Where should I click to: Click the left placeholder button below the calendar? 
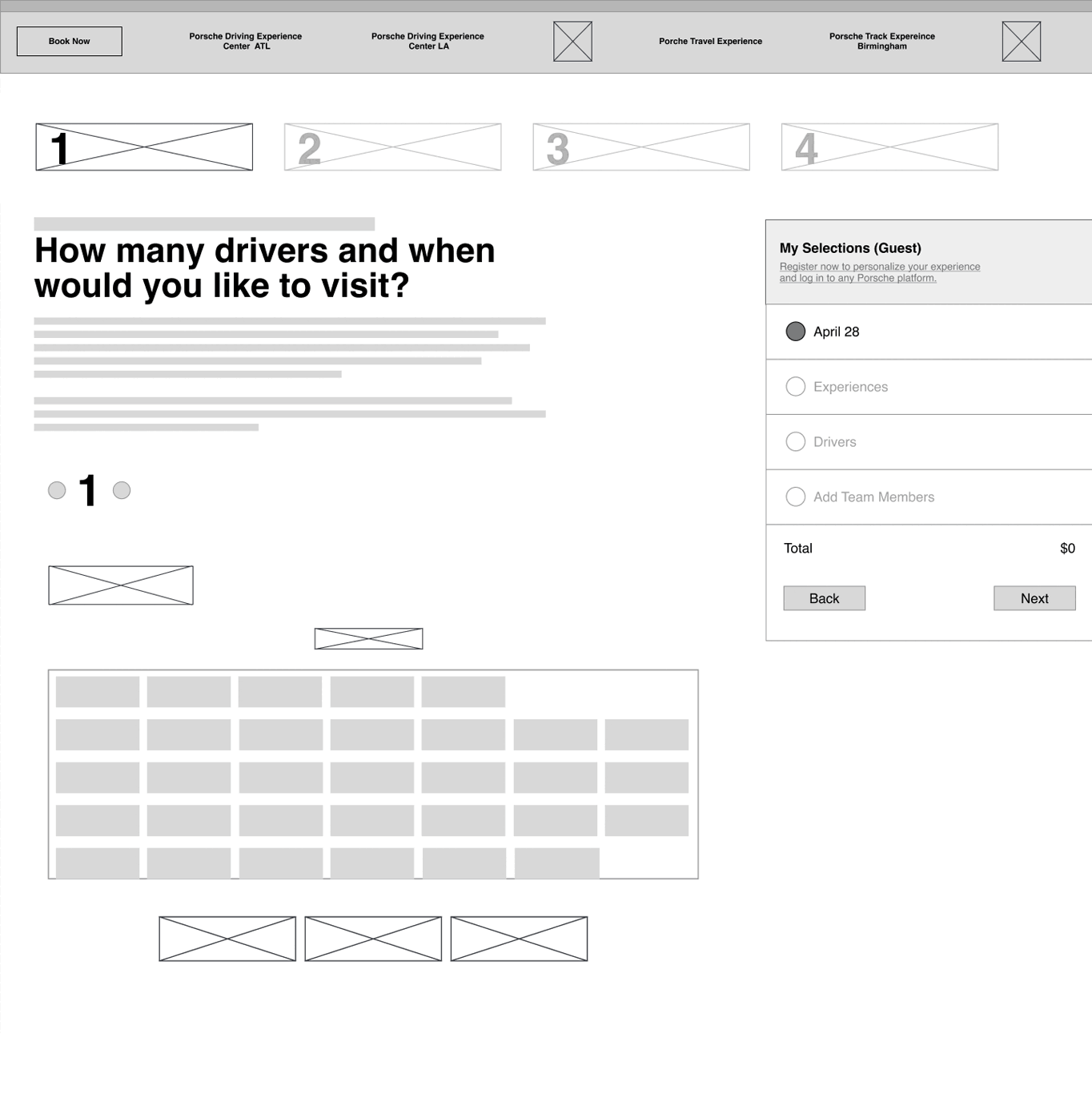227,939
